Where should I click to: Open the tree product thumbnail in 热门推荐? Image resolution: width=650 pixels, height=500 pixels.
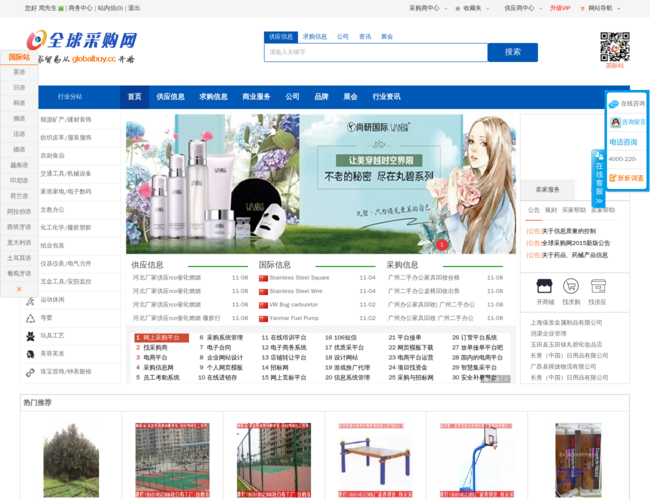click(71, 460)
